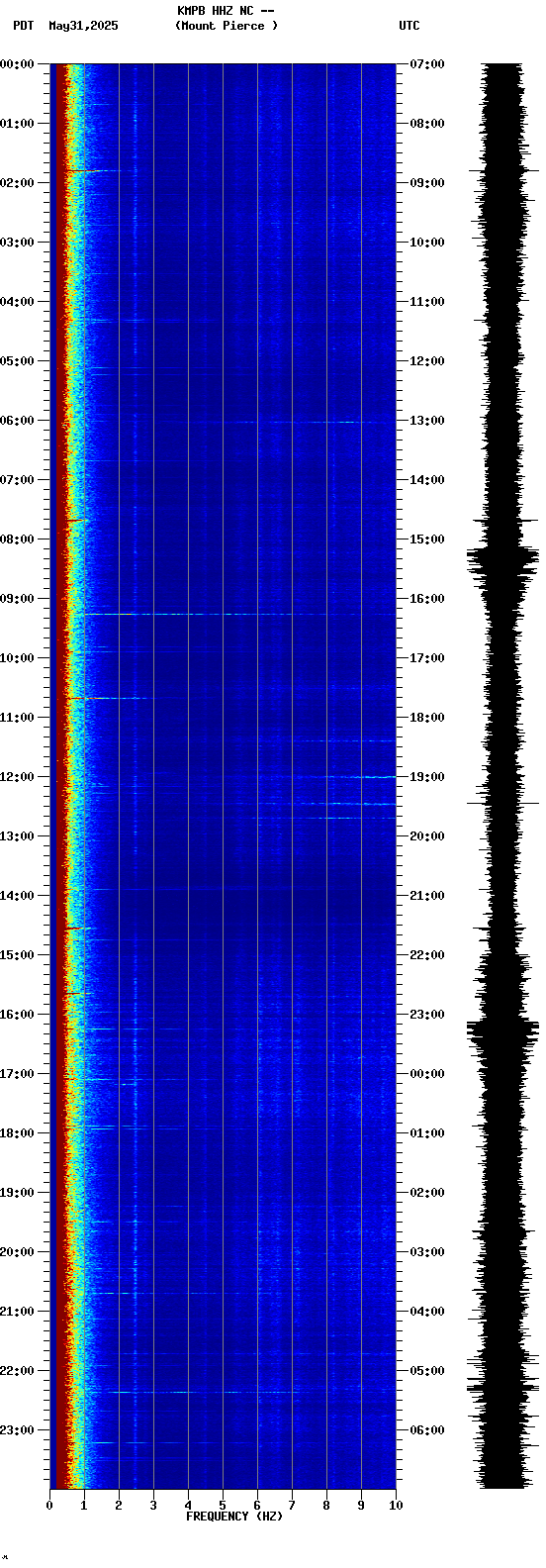Click the 08:00 UTC label on right axis
The image size is (546, 1568).
[x=427, y=124]
